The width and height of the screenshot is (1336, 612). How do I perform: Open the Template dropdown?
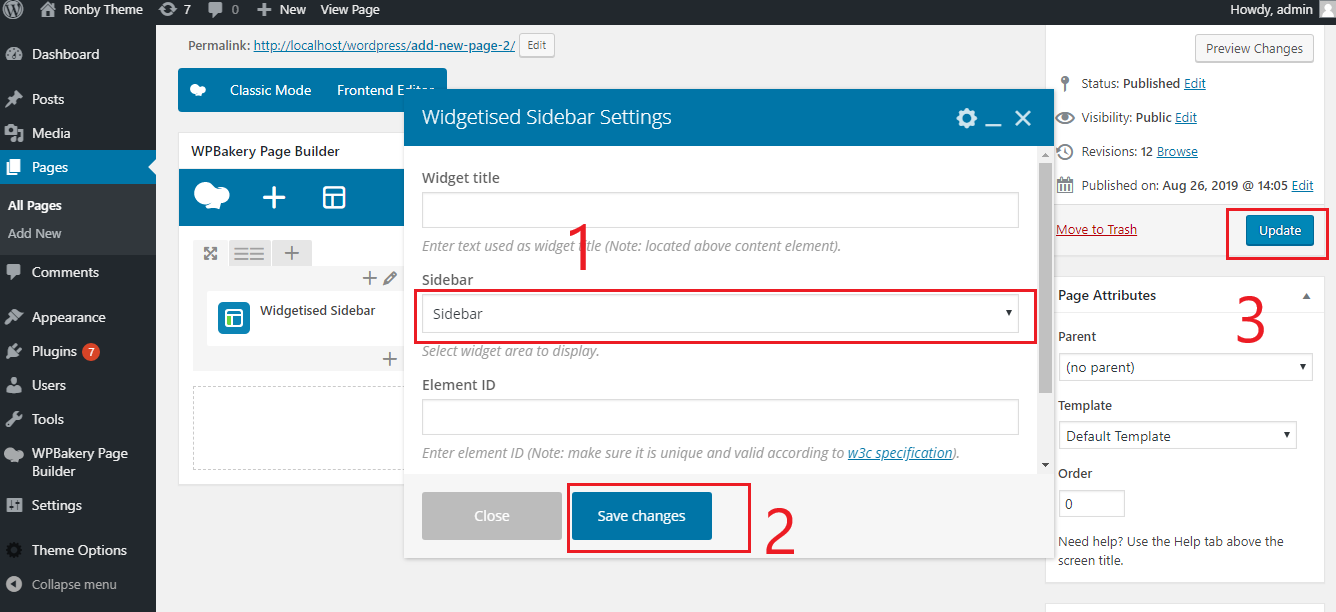tap(1177, 436)
